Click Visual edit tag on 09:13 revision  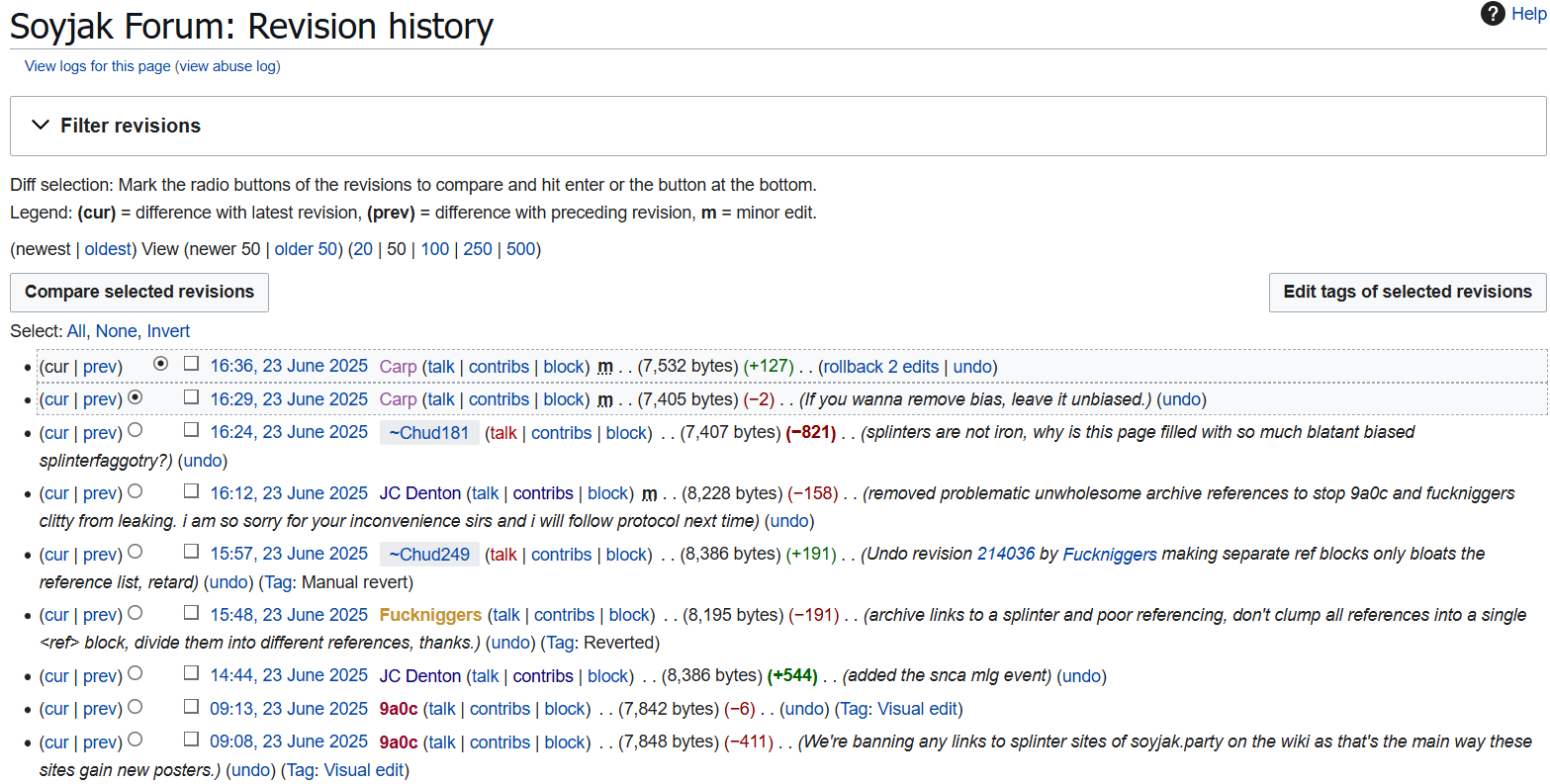tap(918, 709)
